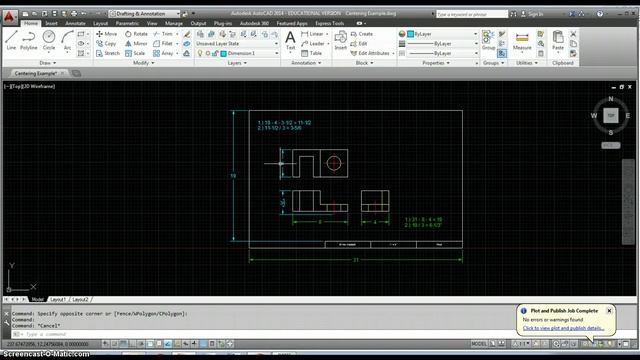Click the Linear dimension tool
Viewport: 640px width, 360px height.
click(x=312, y=34)
